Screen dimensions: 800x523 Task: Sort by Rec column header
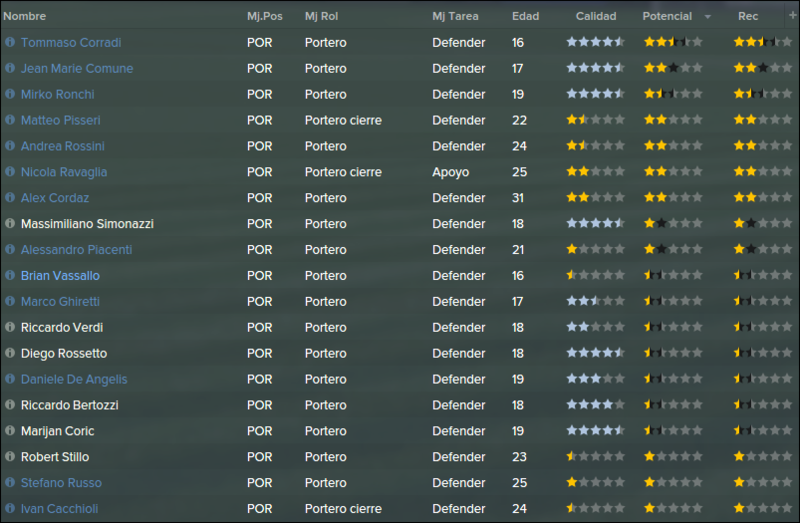point(748,16)
